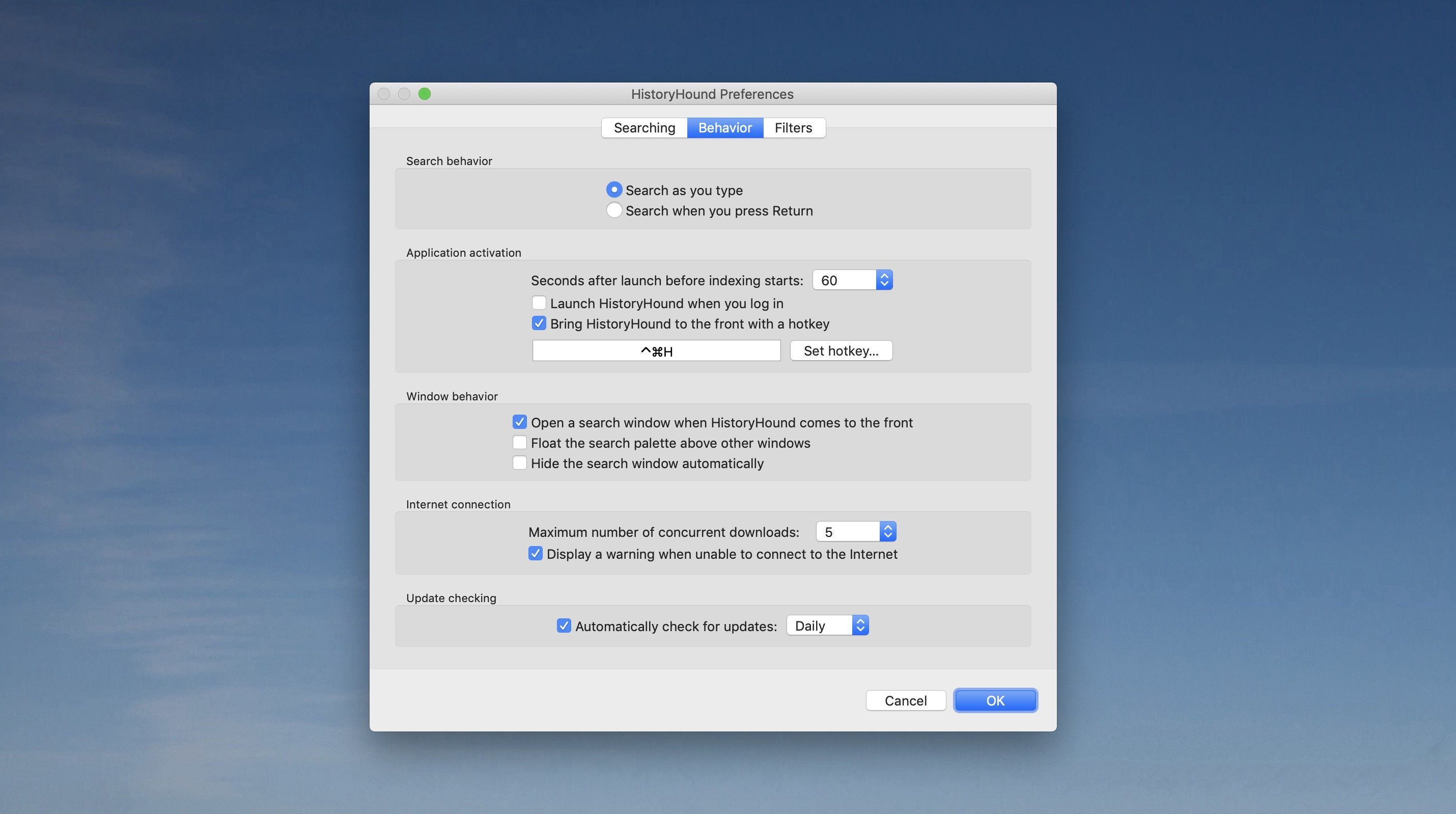This screenshot has height=814, width=1456.
Task: Click the Internet connection section label
Action: point(458,505)
